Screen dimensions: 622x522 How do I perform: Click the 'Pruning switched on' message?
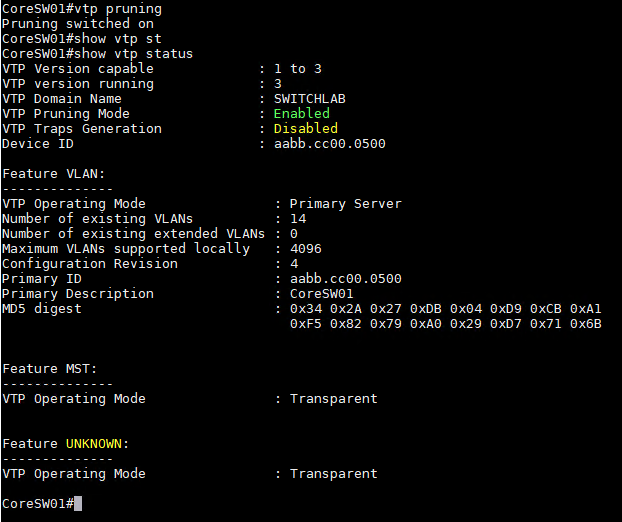78,24
